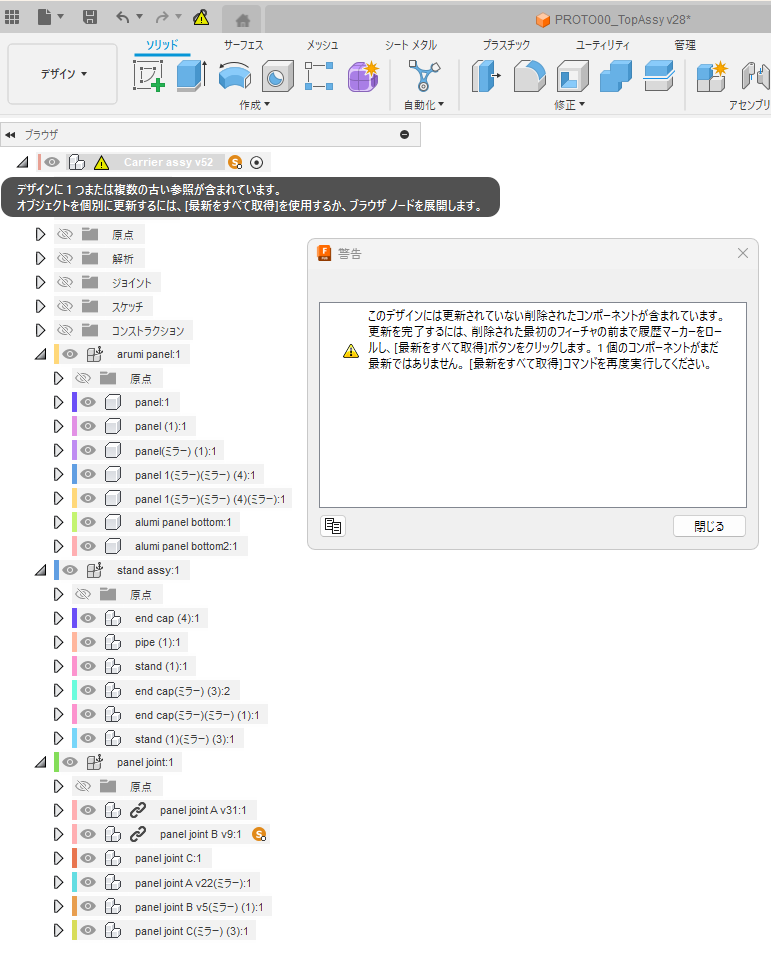This screenshot has height=978, width=771.
Task: Collapse the ブラウザ panel with double arrows
Action: tap(10, 135)
